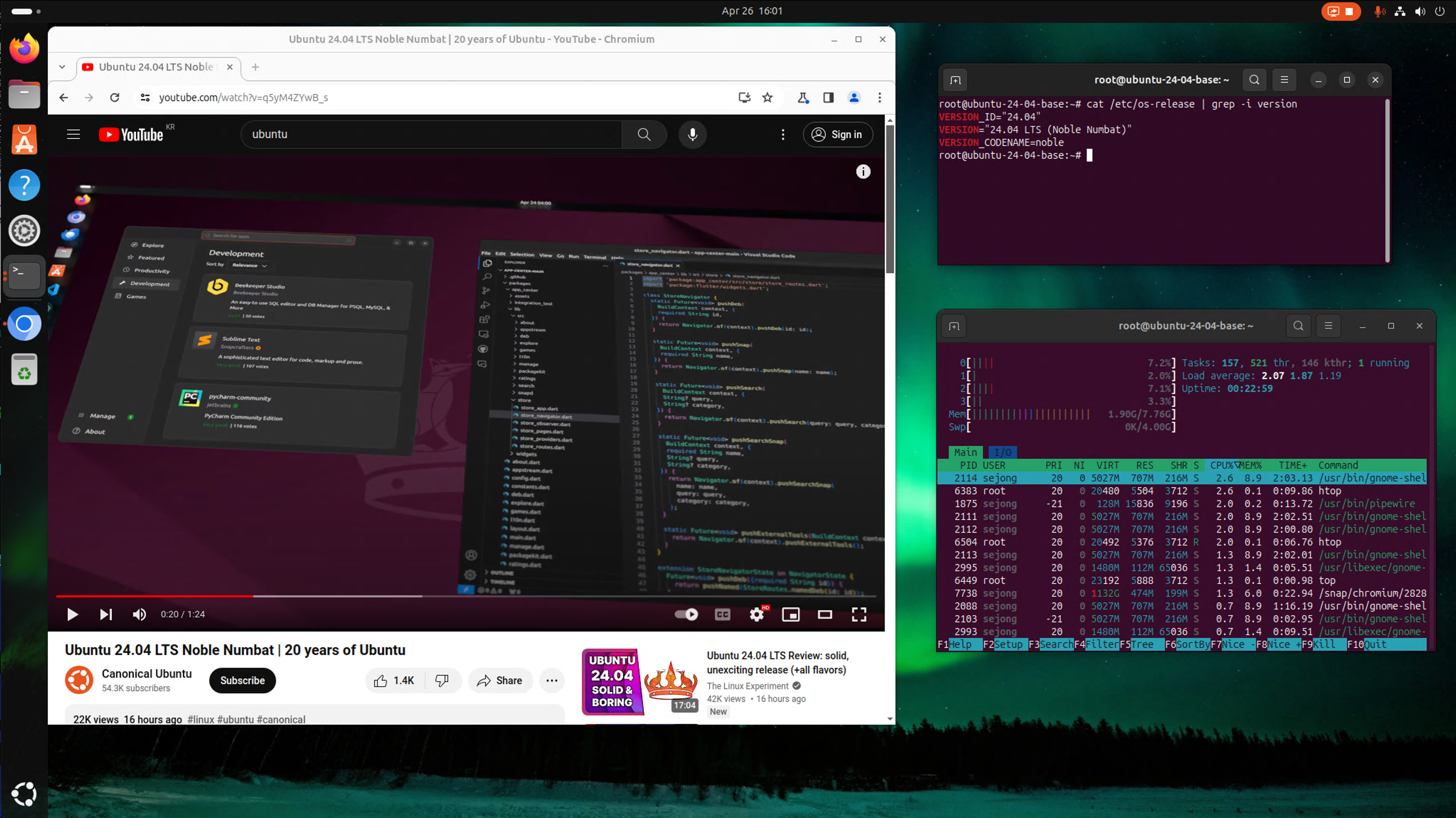Enter fullscreen video mode
The width and height of the screenshot is (1456, 818).
(x=859, y=615)
